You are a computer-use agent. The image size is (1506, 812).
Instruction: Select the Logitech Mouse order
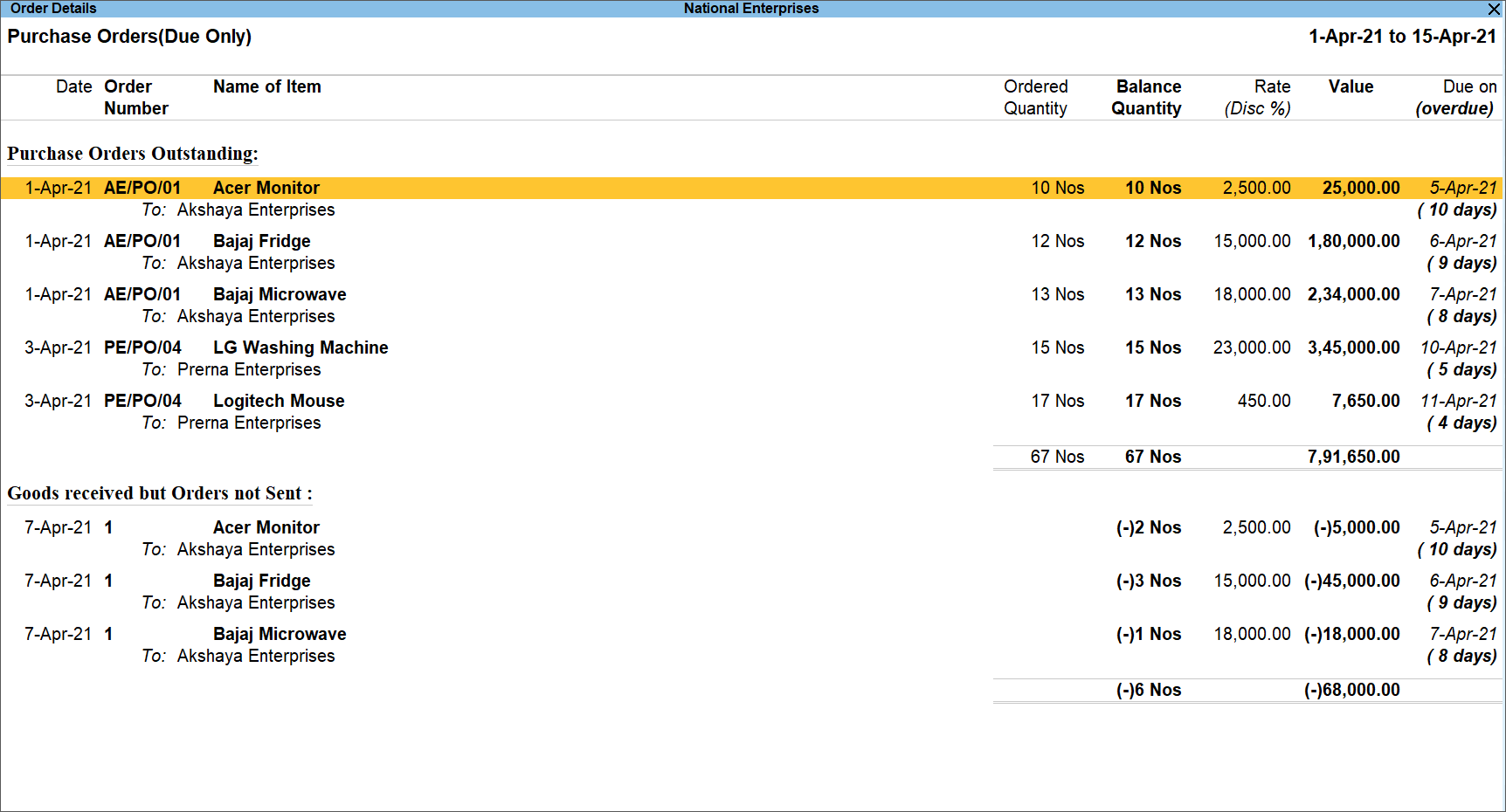point(279,401)
